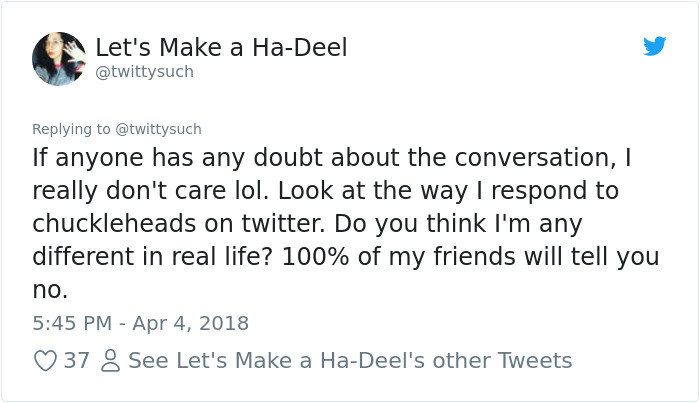The image size is (700, 403).
Task: See Let's Make a Ha-Deel's other Tweets
Action: tap(350, 361)
